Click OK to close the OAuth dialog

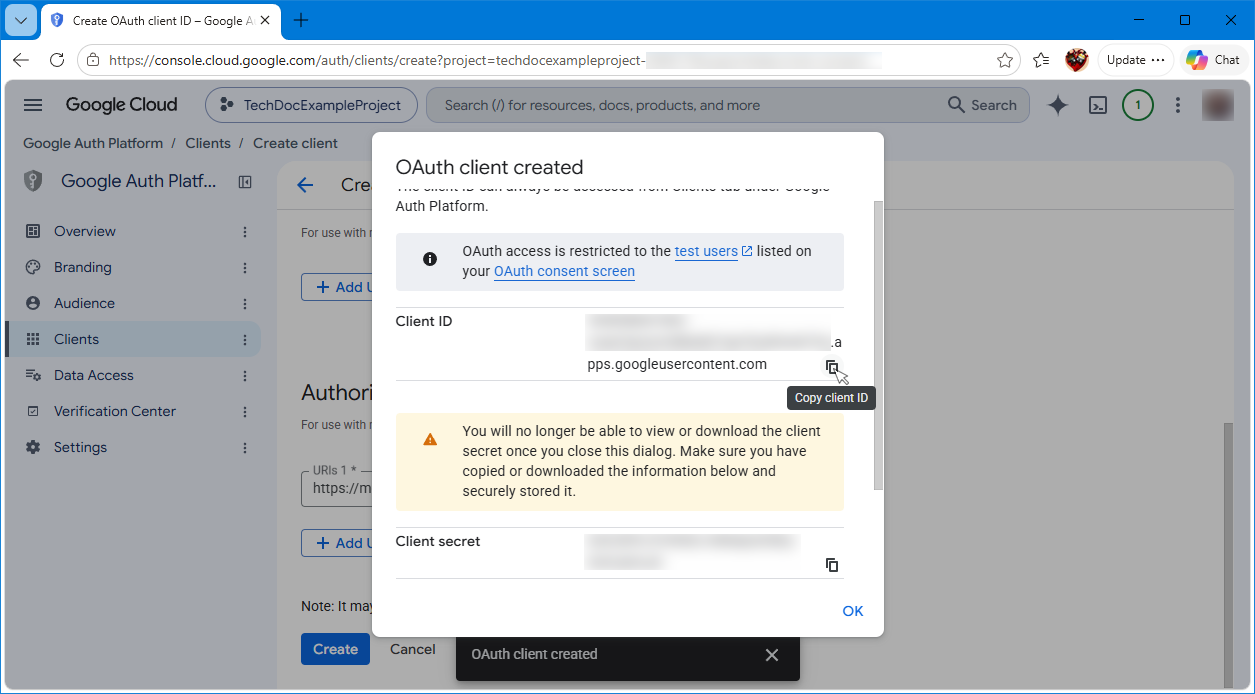(x=853, y=611)
